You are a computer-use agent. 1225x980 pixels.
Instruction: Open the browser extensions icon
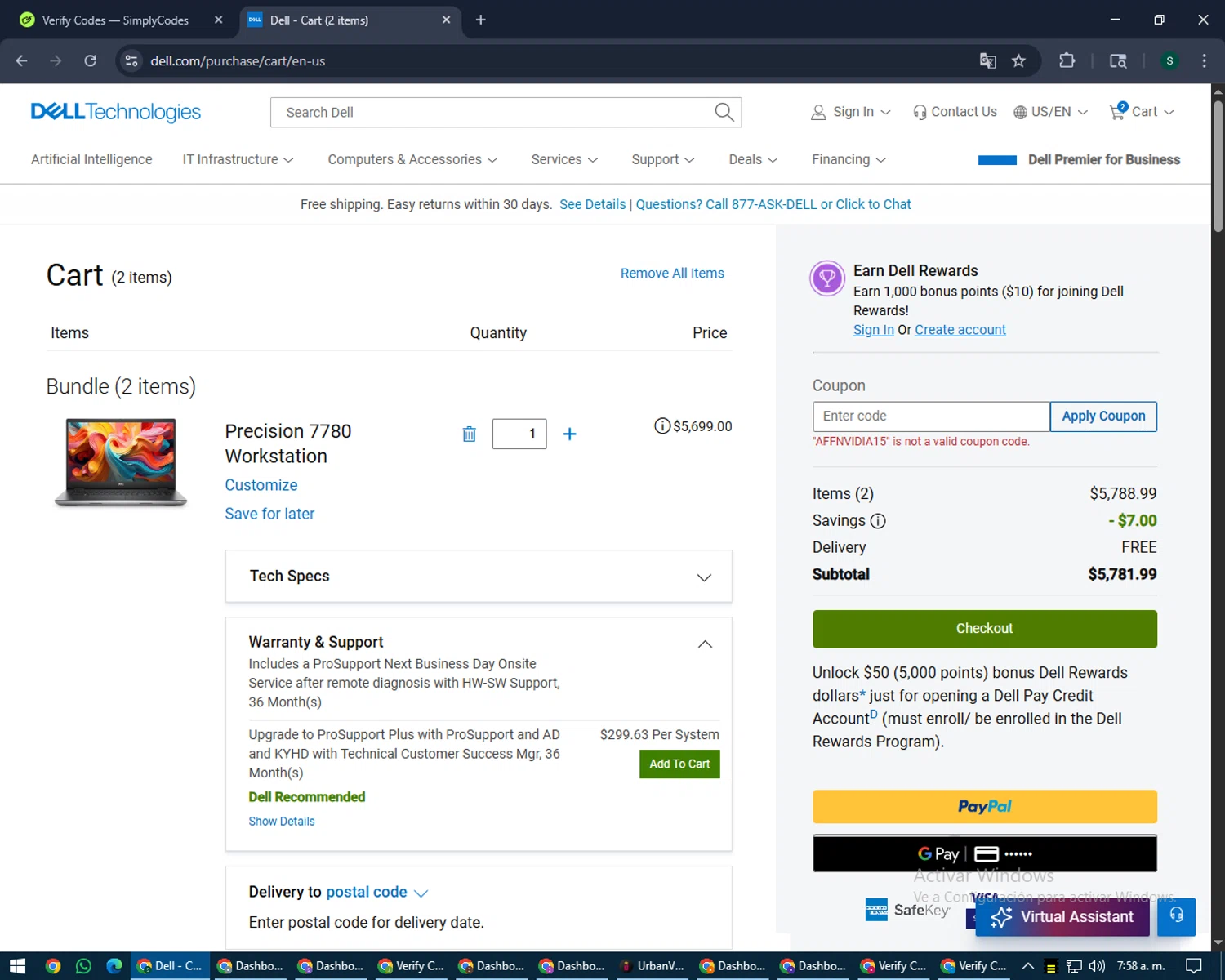click(x=1067, y=60)
